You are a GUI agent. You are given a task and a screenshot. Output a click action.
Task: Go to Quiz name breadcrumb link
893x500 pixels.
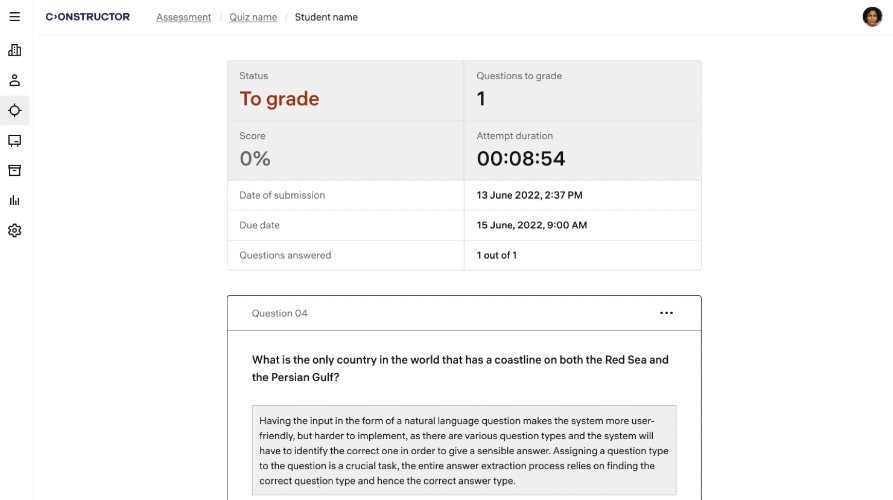pos(252,17)
